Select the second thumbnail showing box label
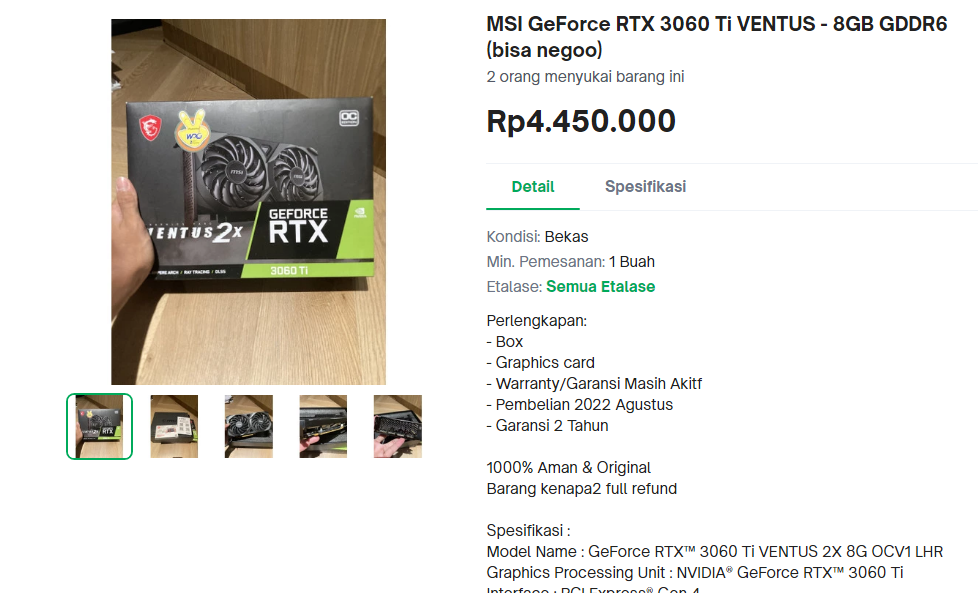The image size is (978, 593). coord(174,427)
